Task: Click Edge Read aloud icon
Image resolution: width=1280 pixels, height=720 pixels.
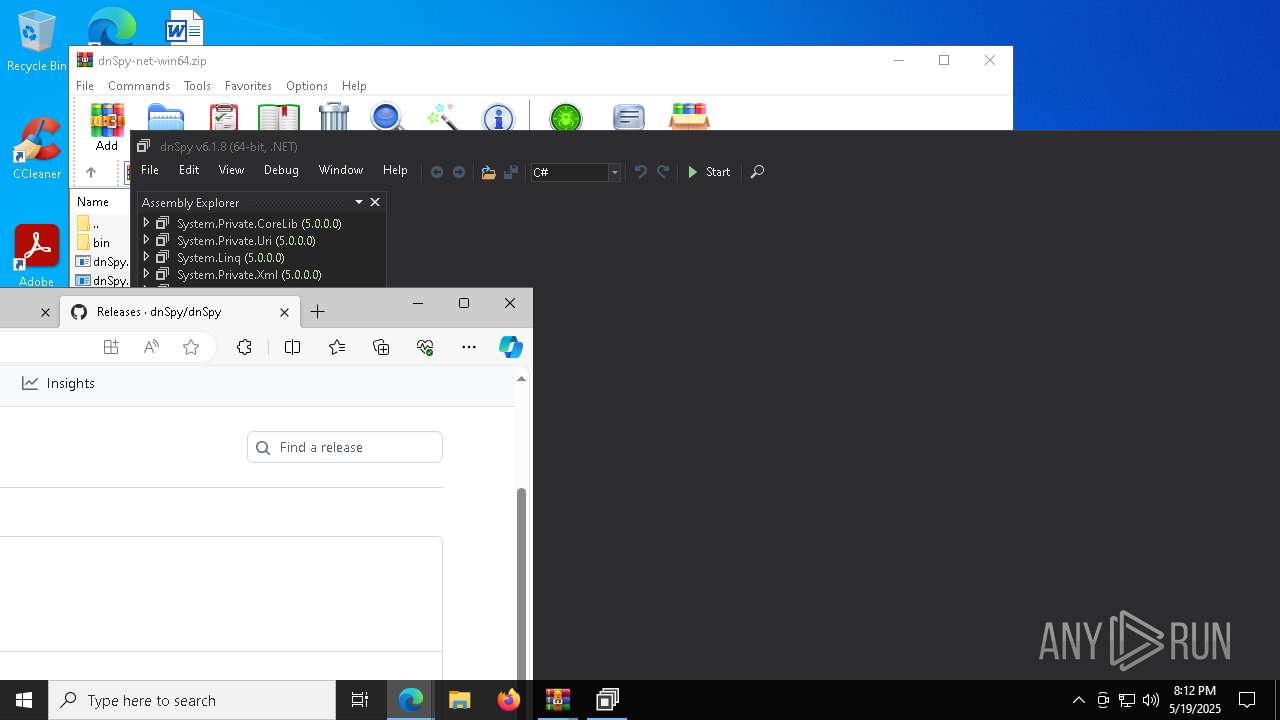Action: (151, 347)
